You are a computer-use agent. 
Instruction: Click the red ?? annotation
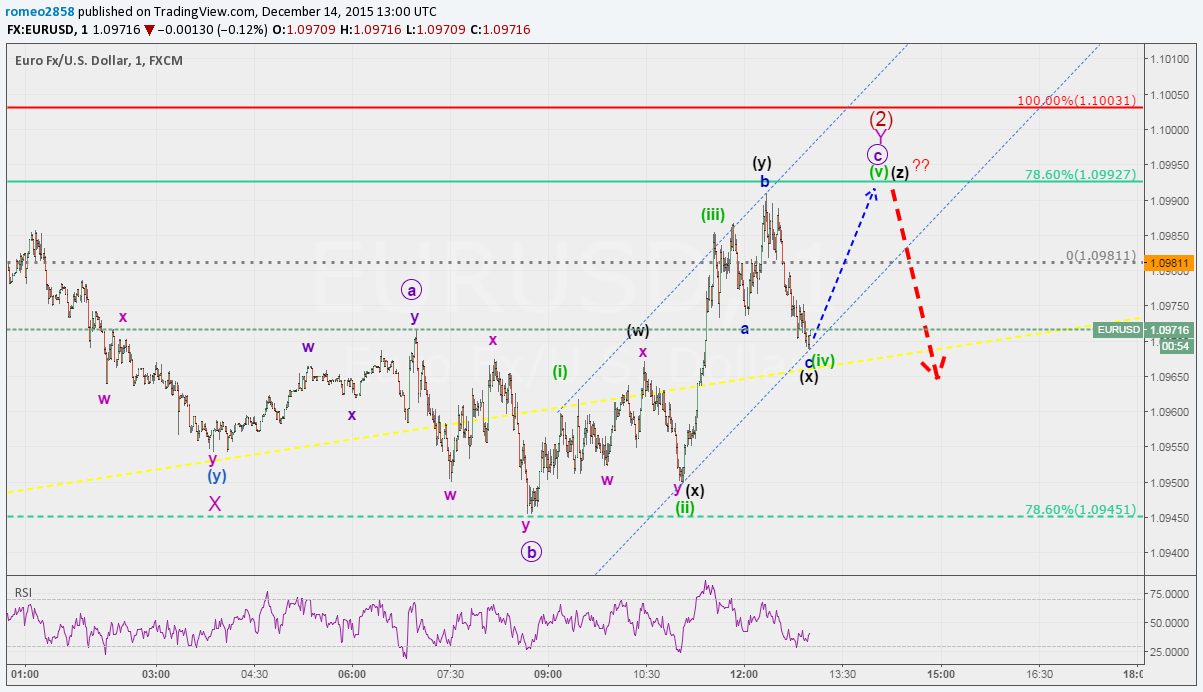[921, 165]
